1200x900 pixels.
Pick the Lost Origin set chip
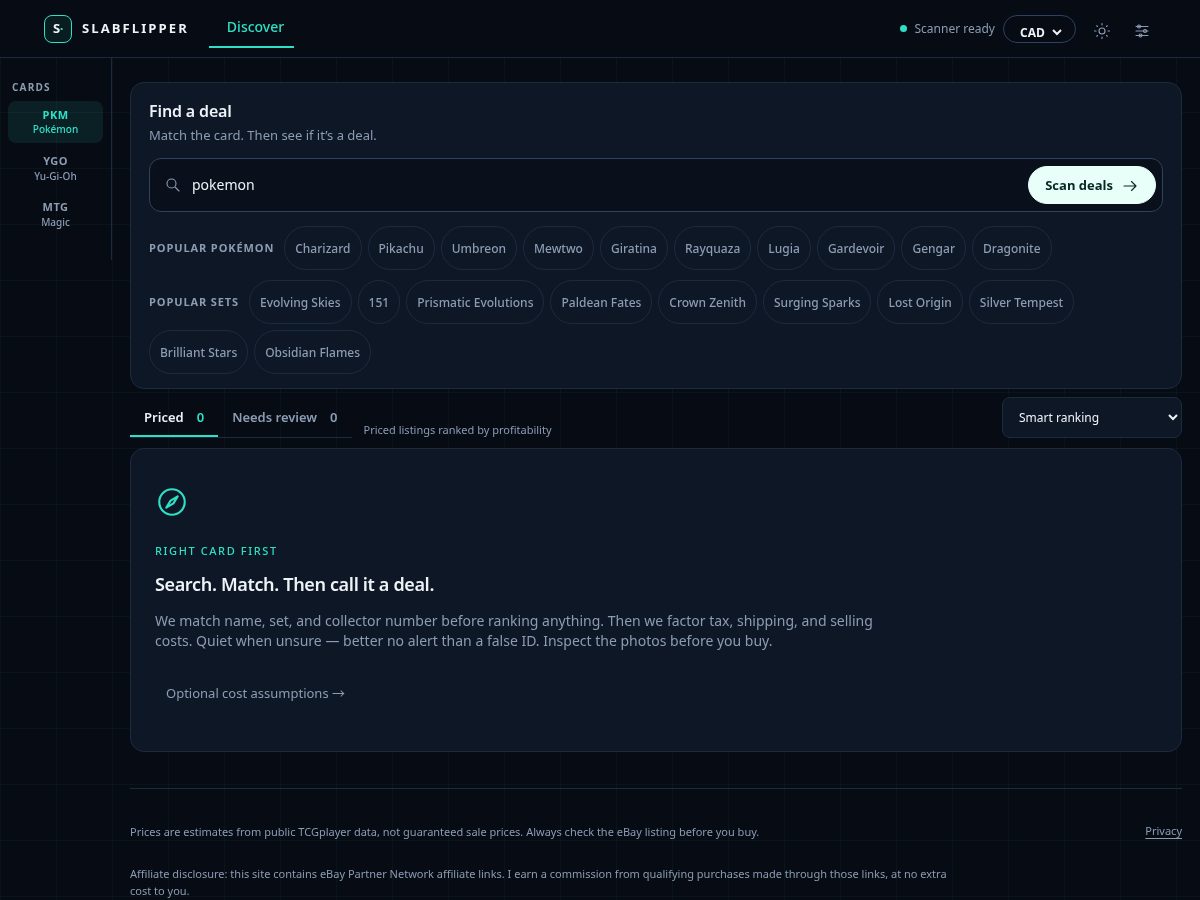click(x=920, y=302)
